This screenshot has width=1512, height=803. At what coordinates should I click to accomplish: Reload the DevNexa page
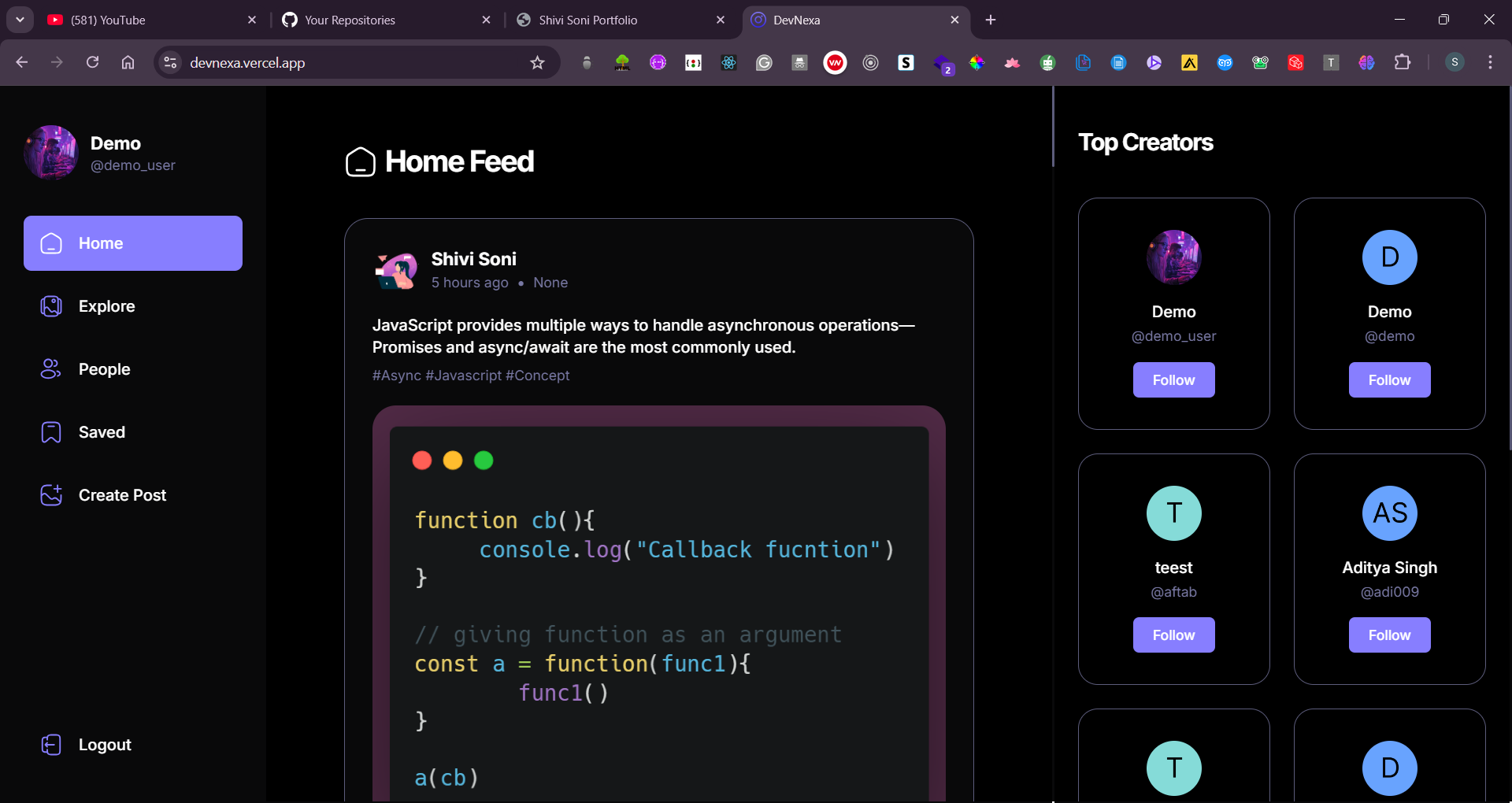coord(92,63)
